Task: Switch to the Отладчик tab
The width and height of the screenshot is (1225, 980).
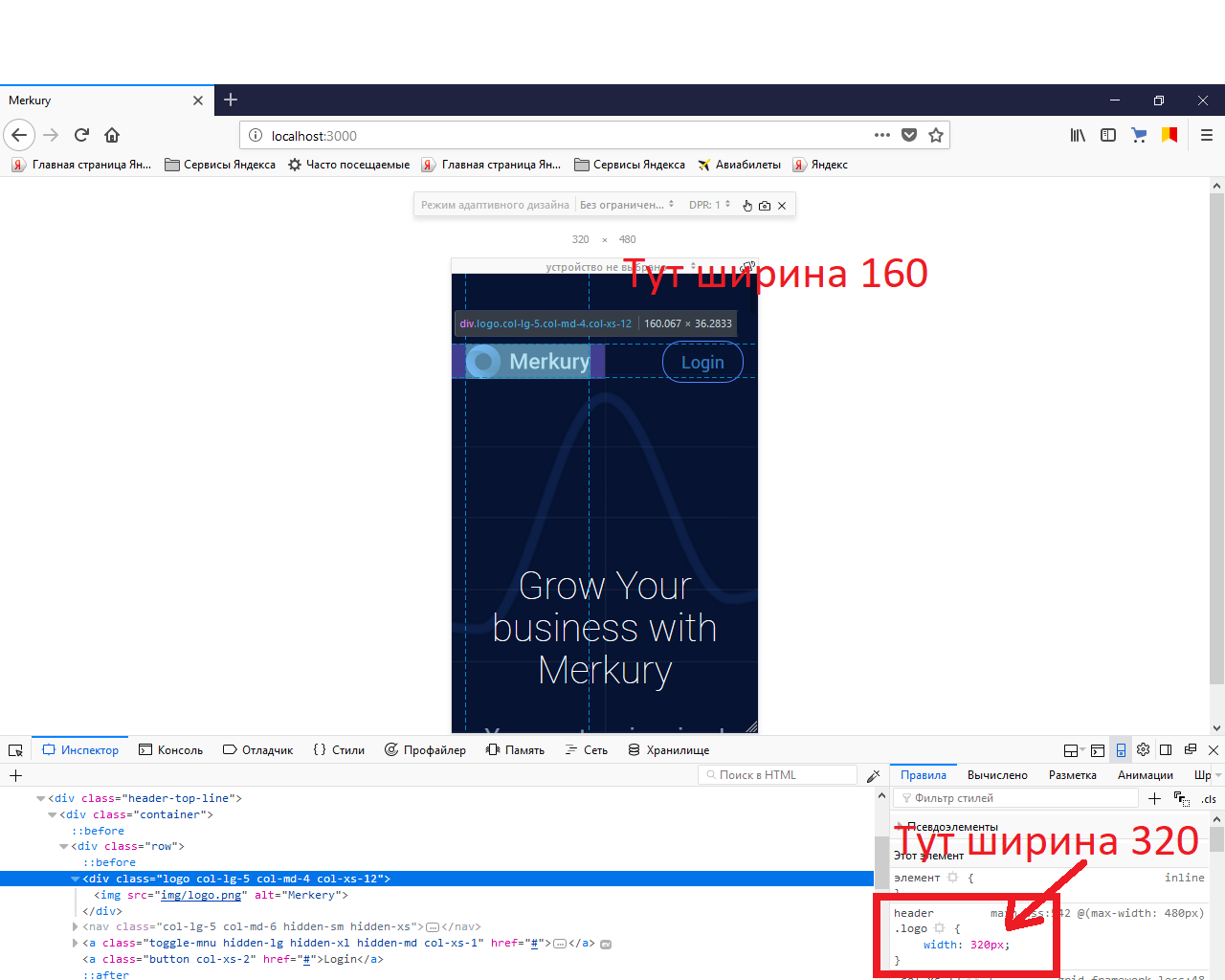Action: (257, 750)
